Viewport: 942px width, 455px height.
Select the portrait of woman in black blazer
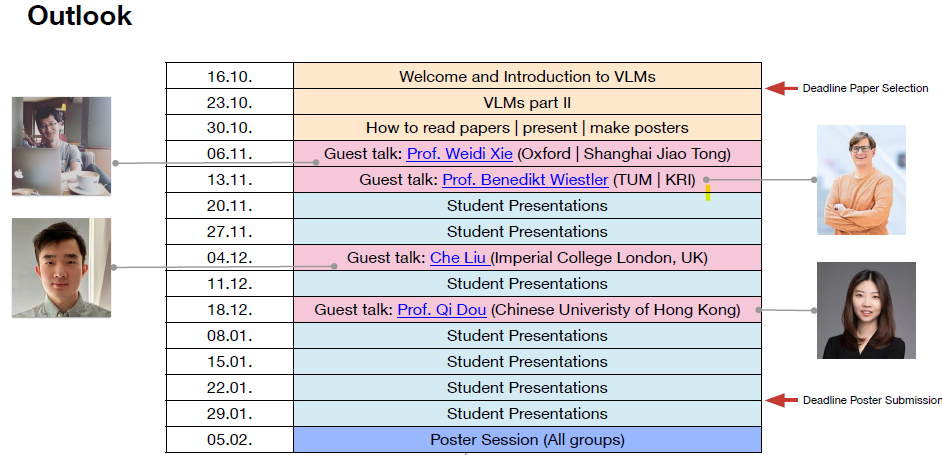[866, 310]
